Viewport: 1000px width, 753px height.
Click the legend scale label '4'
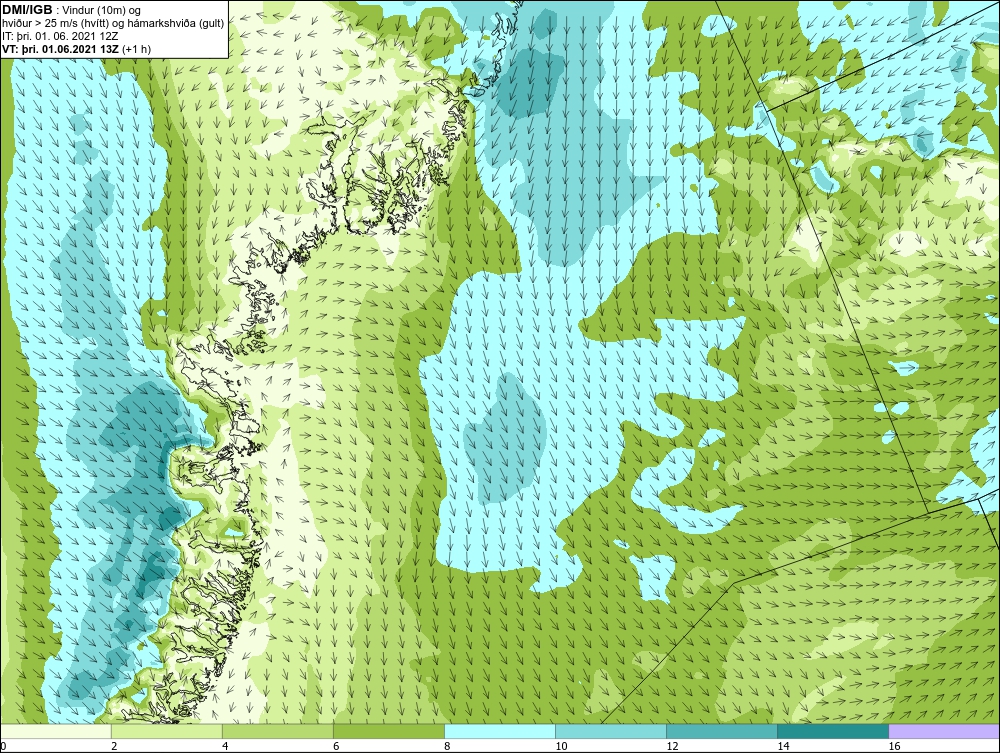click(225, 746)
